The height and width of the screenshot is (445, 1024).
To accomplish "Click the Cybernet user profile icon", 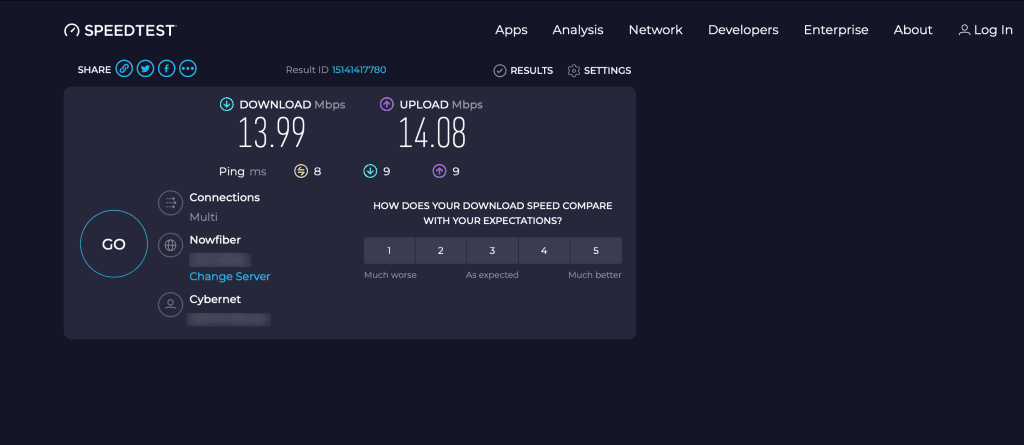I will point(170,305).
